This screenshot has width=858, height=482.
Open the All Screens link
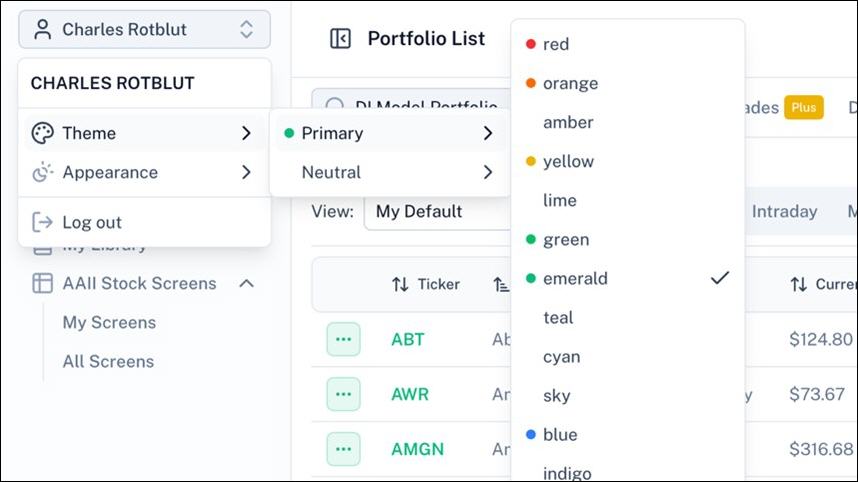108,362
